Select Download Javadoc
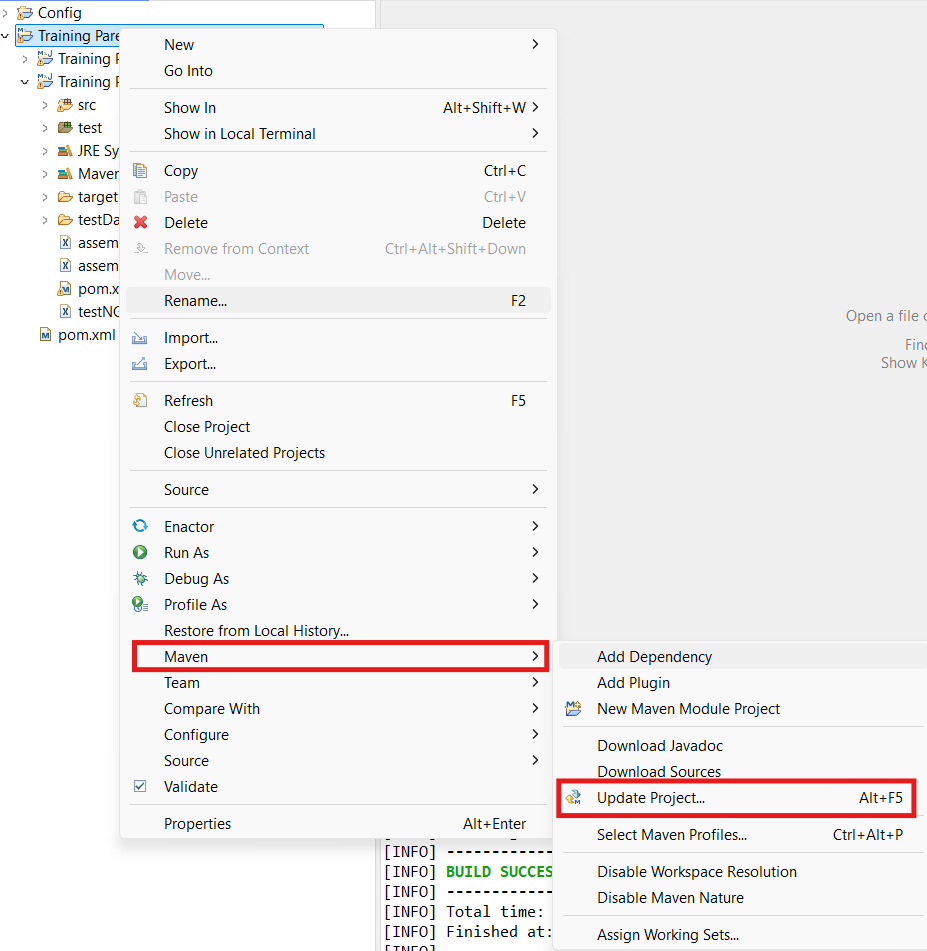Image resolution: width=927 pixels, height=951 pixels. pyautogui.click(x=743, y=746)
